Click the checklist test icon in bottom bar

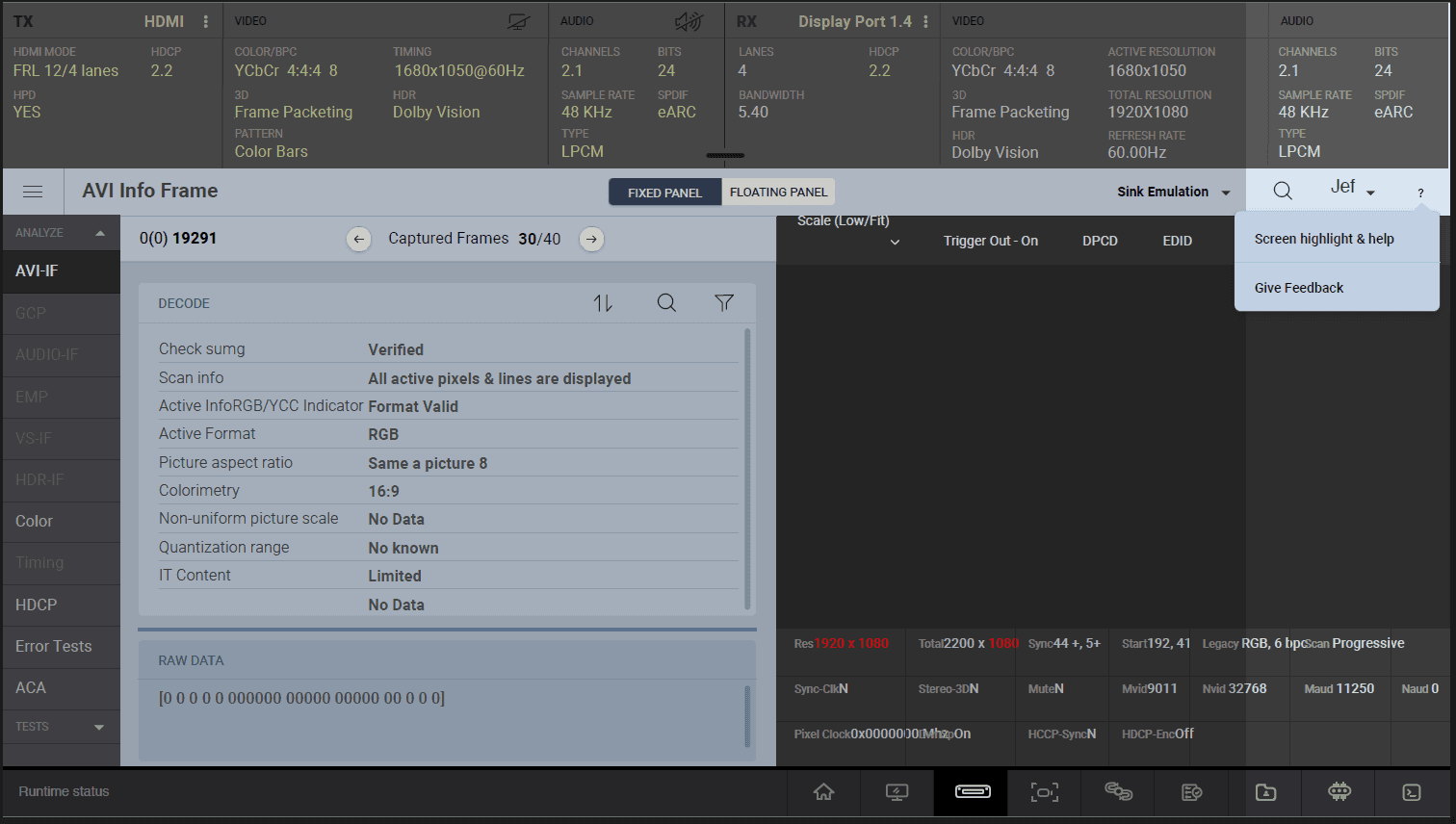[1192, 792]
